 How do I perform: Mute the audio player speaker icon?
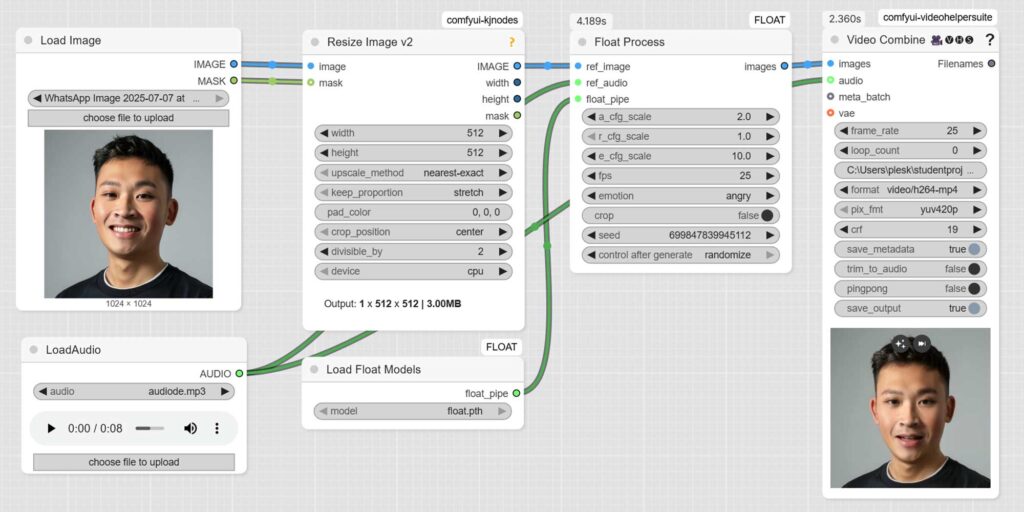pos(190,428)
